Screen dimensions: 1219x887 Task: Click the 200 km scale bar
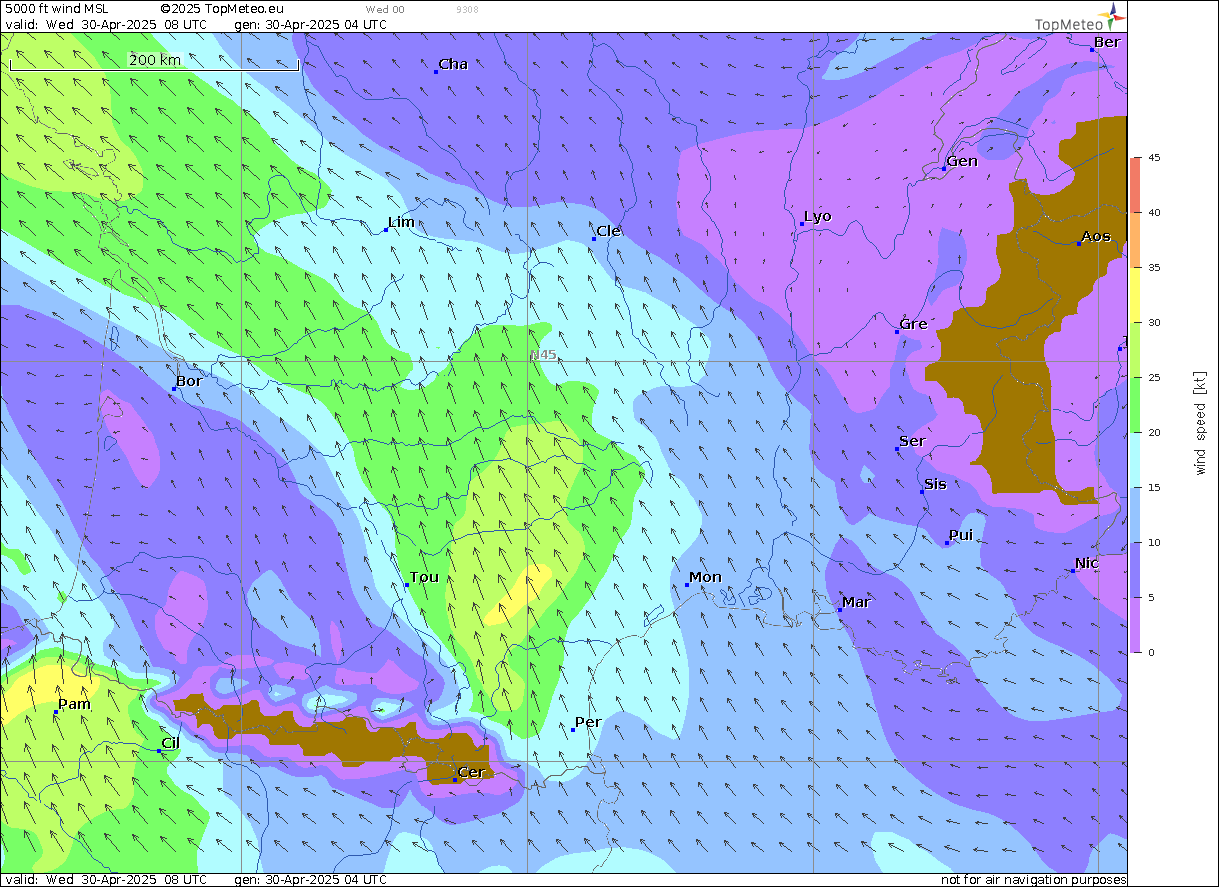[x=154, y=64]
